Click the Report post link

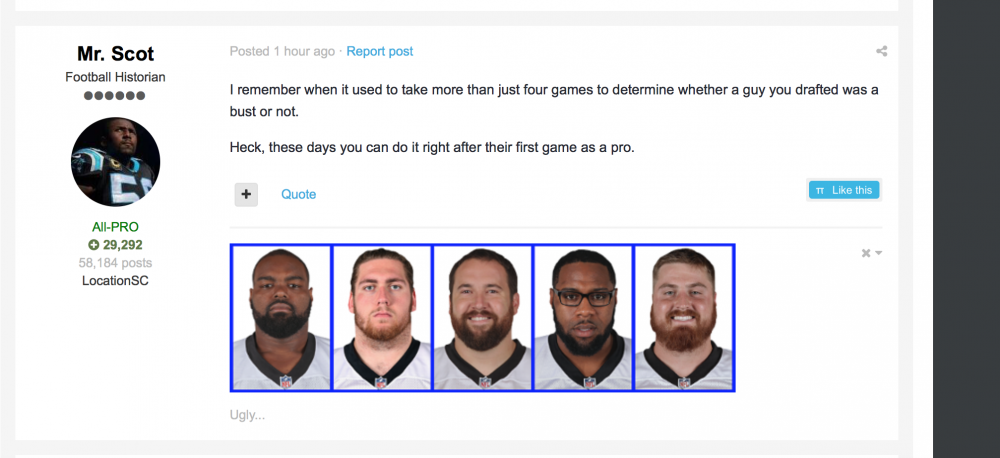[x=380, y=51]
